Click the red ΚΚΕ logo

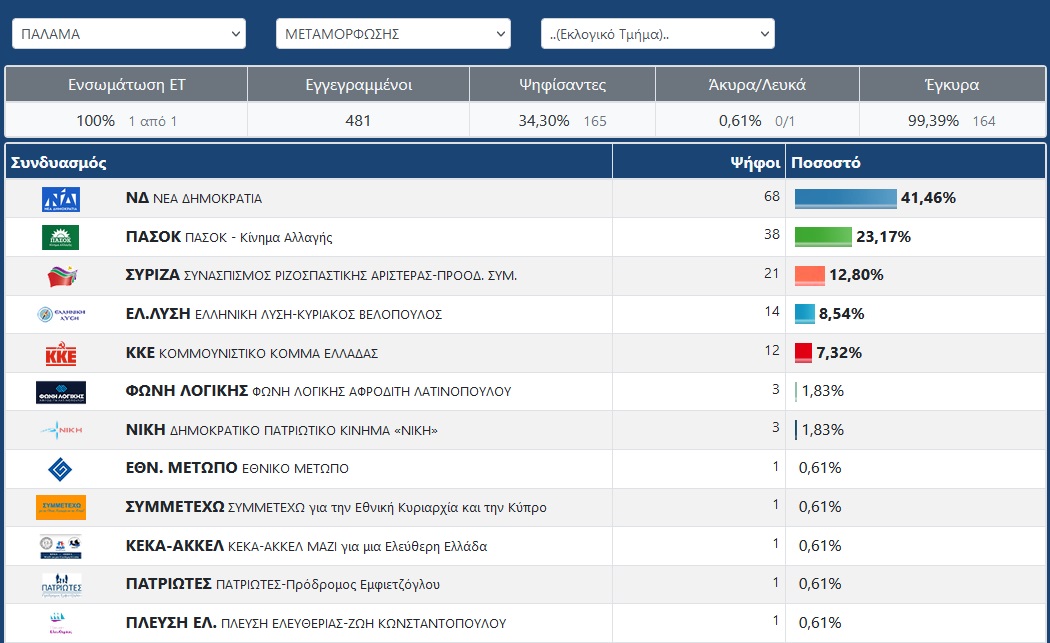pyautogui.click(x=61, y=353)
